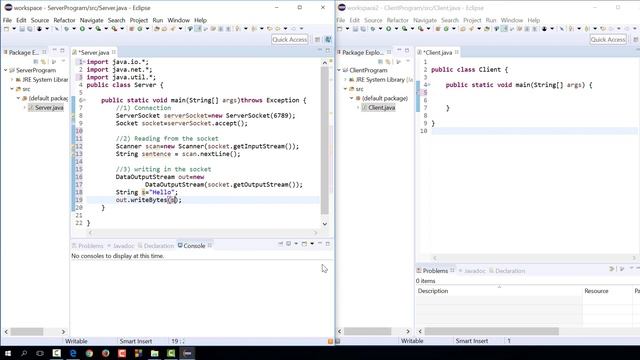
Task: Minimize the Server Package Explorer view
Action: click(x=54, y=51)
